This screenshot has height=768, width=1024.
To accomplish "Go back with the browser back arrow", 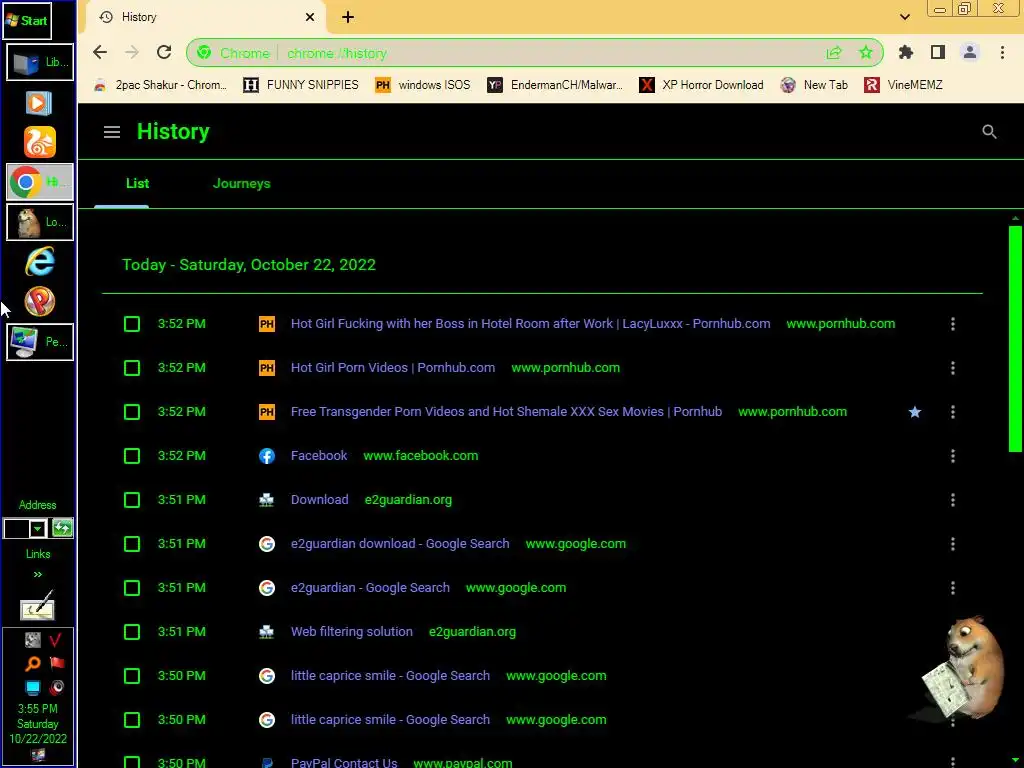I will tap(99, 52).
